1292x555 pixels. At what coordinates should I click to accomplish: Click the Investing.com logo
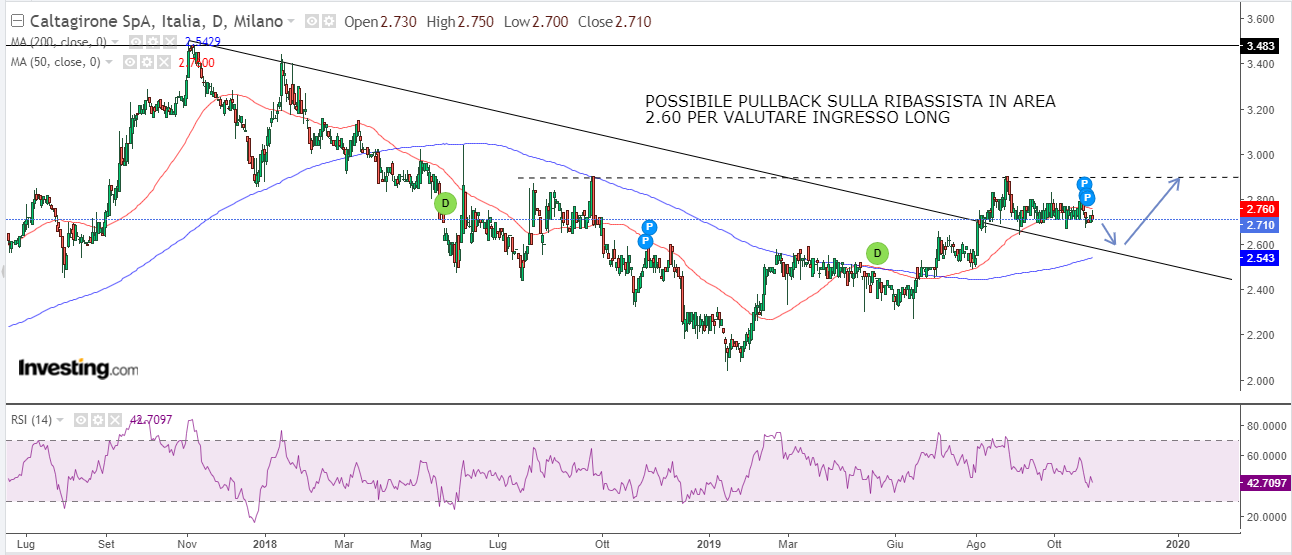click(78, 368)
